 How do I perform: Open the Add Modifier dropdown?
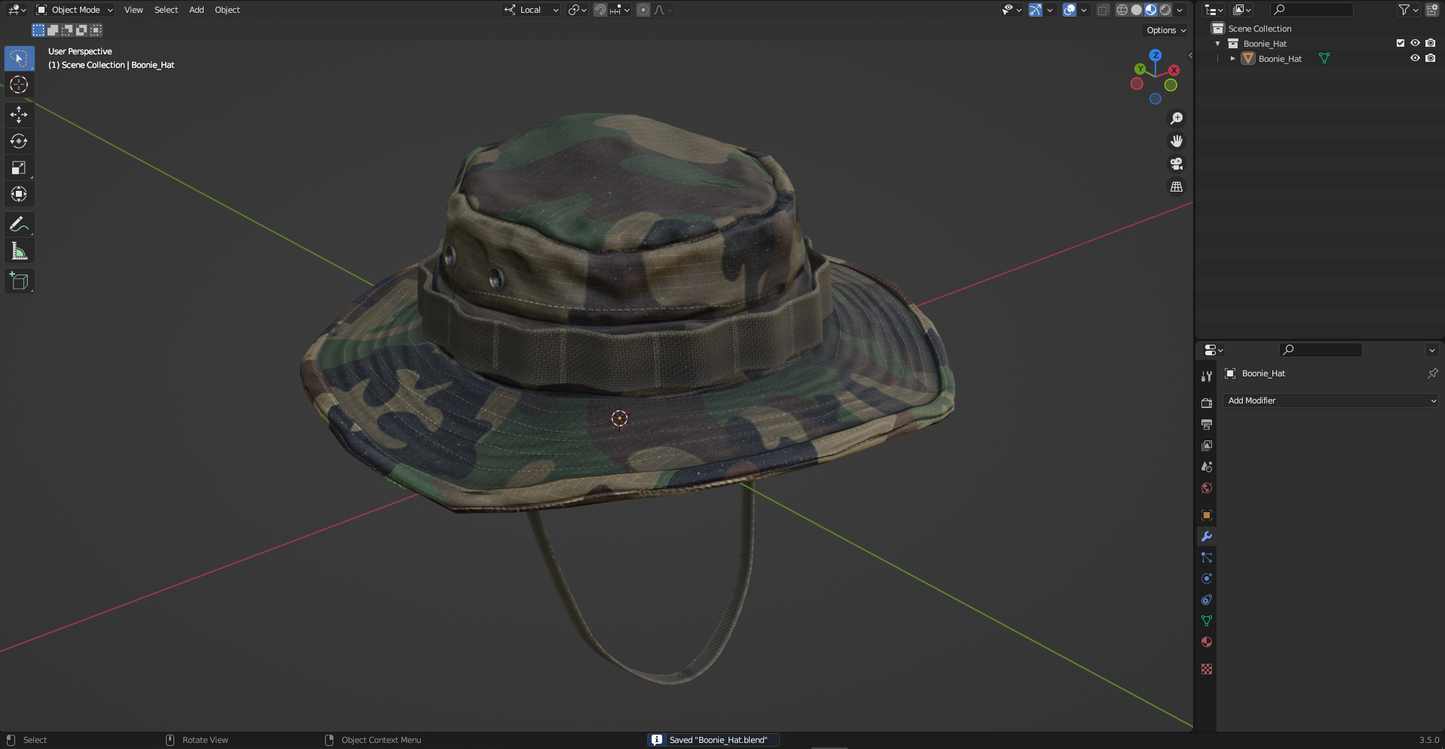coord(1331,400)
